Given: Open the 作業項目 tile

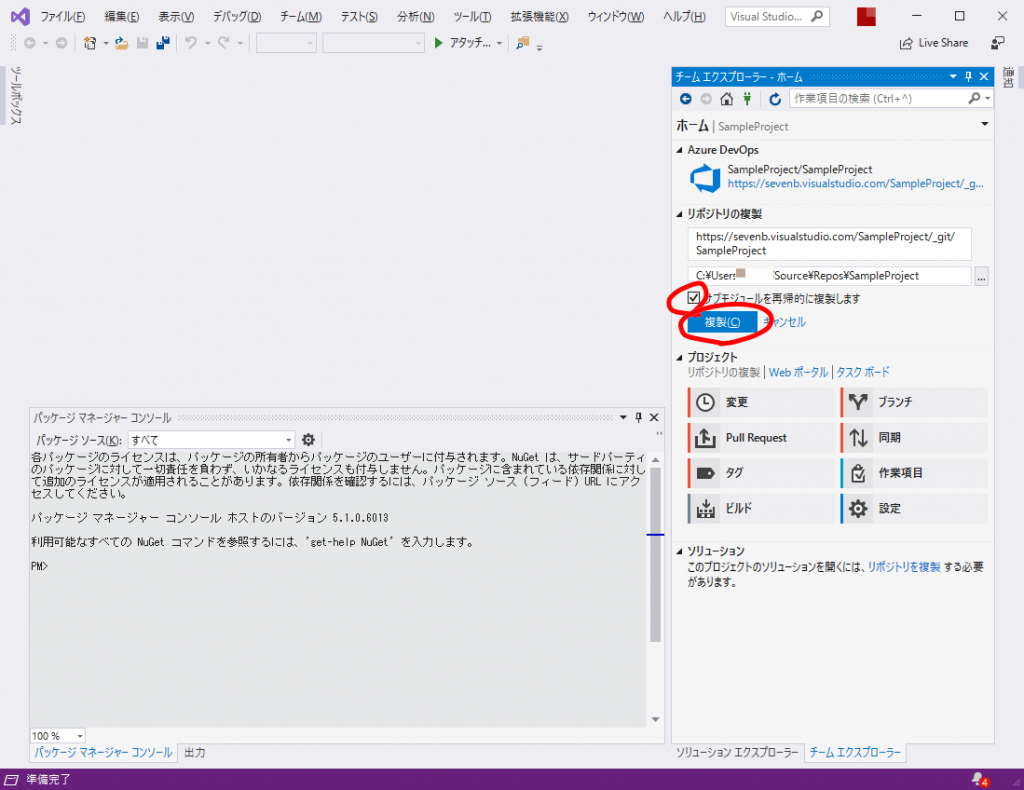Looking at the screenshot, I should coord(914,473).
